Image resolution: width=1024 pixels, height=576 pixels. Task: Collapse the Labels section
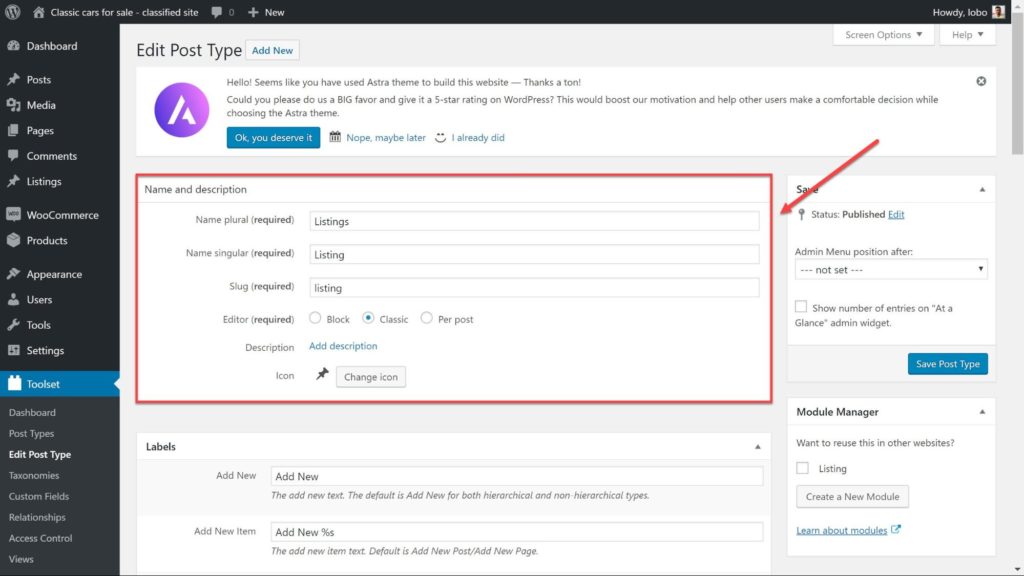point(757,447)
